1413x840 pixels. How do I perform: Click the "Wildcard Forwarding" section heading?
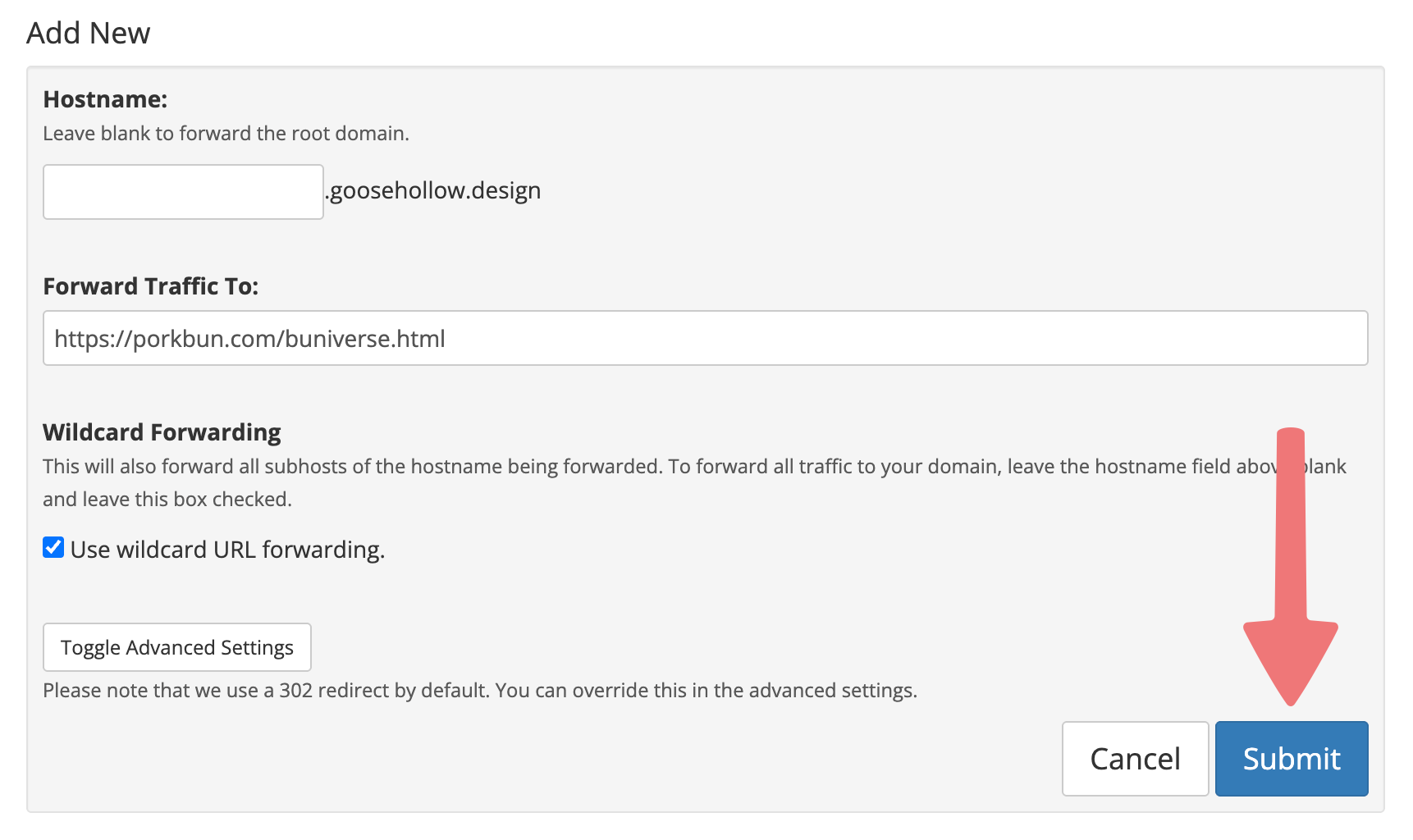[x=162, y=432]
